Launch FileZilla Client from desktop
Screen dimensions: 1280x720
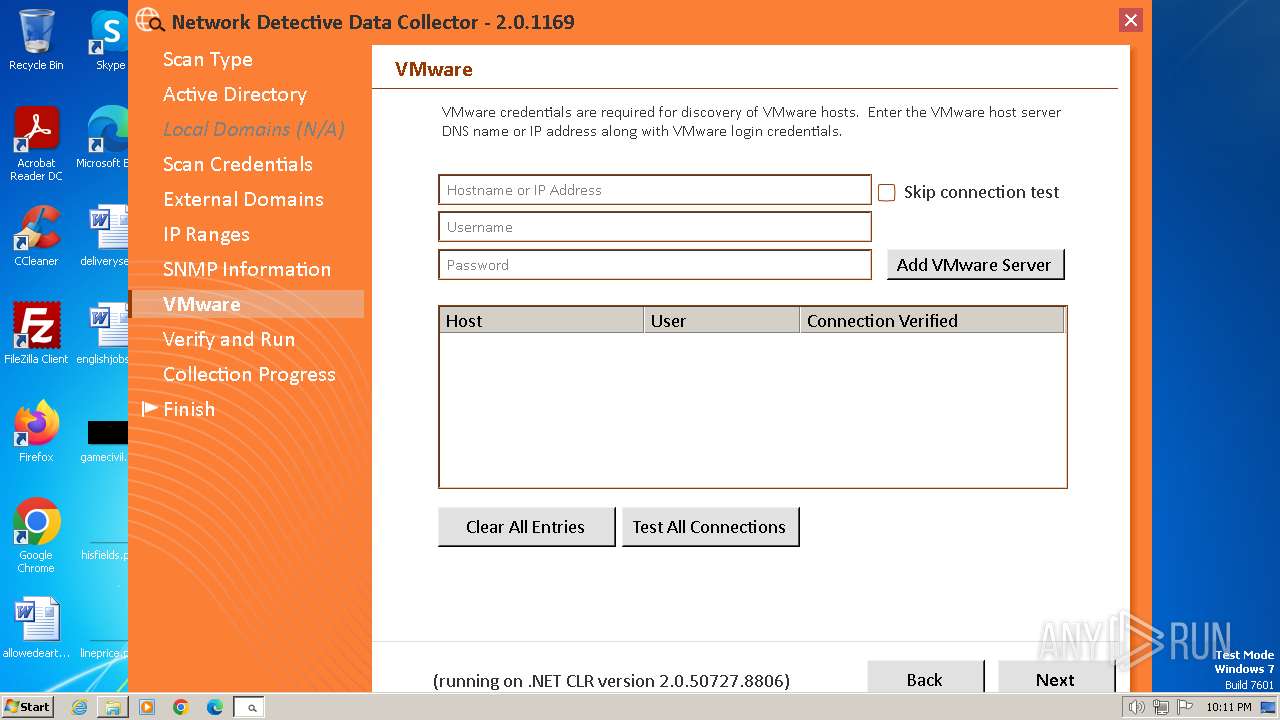(x=36, y=333)
